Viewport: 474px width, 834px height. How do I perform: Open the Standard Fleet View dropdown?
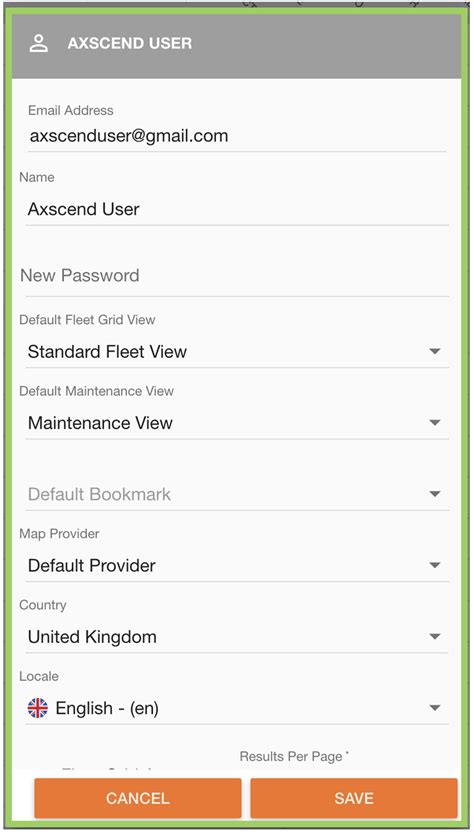tap(237, 352)
